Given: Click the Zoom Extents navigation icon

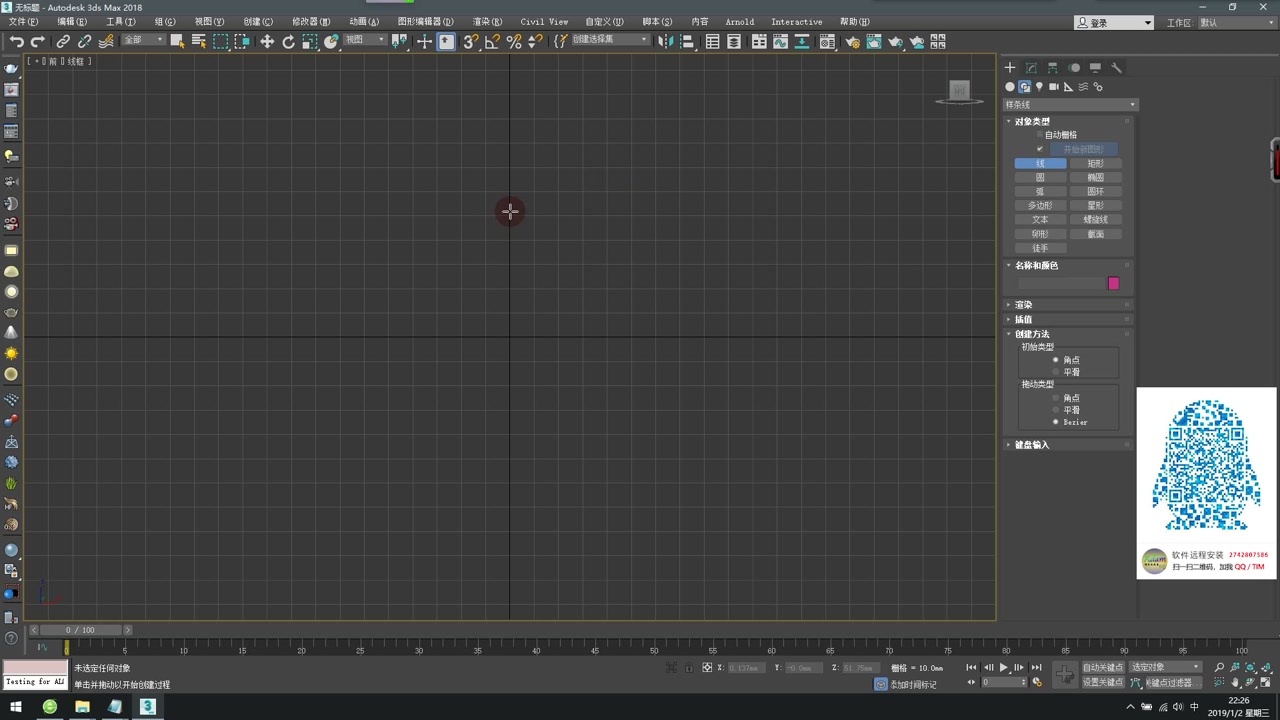Looking at the screenshot, I should point(1251,668).
